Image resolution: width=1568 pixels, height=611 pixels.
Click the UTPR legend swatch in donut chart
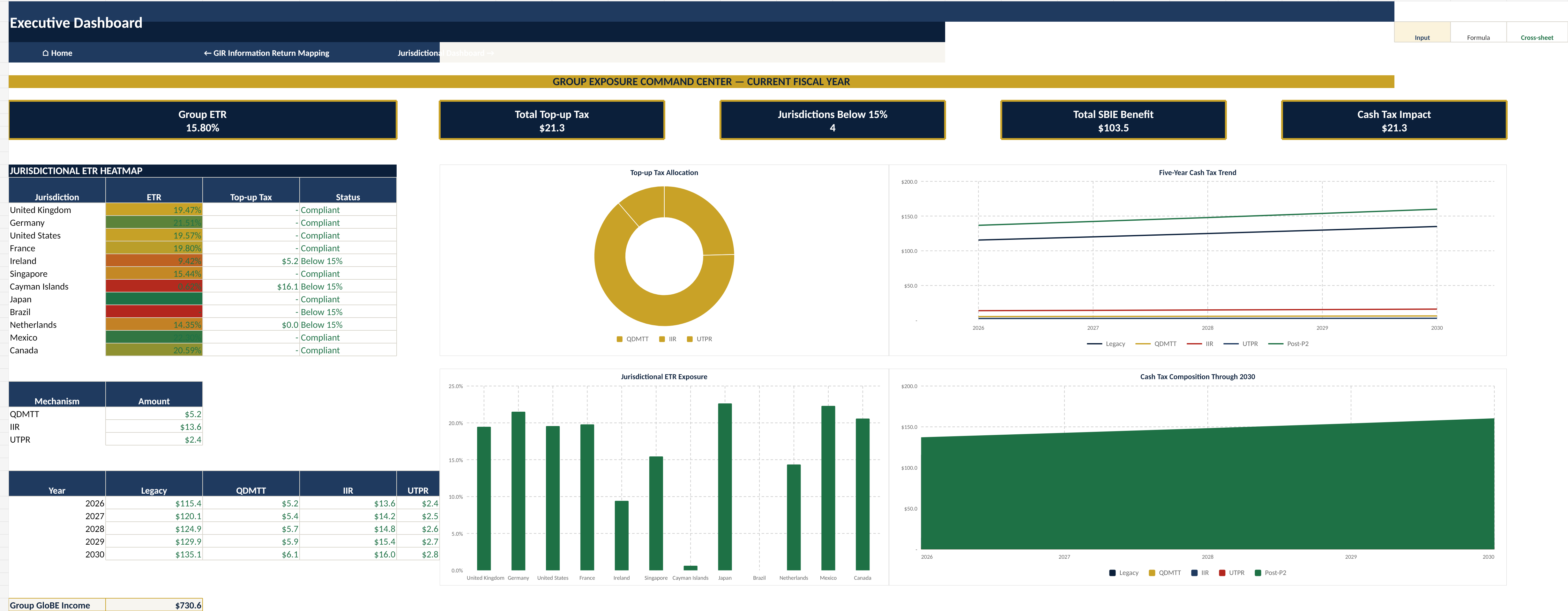pyautogui.click(x=690, y=339)
